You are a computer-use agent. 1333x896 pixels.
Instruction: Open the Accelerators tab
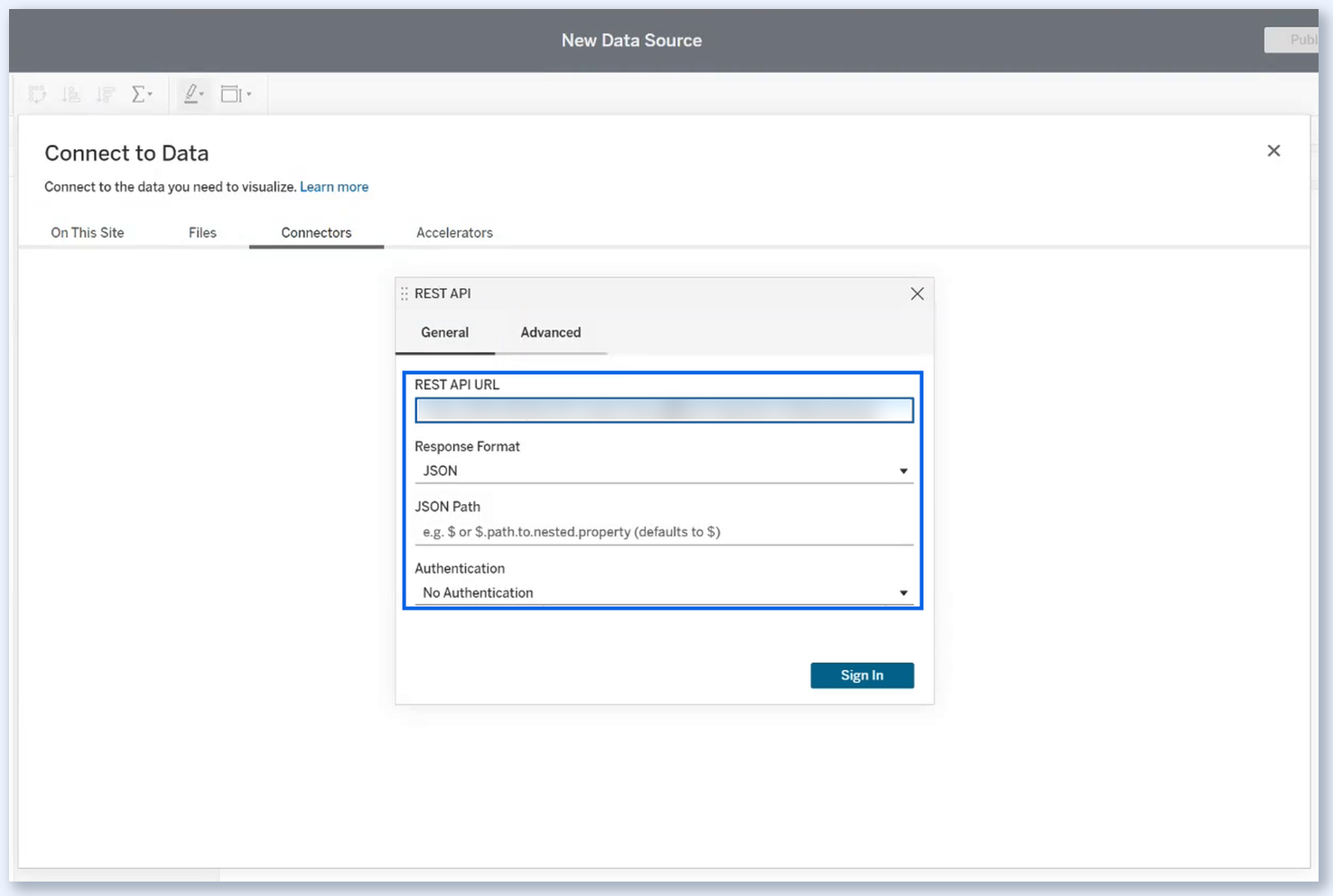(x=454, y=233)
